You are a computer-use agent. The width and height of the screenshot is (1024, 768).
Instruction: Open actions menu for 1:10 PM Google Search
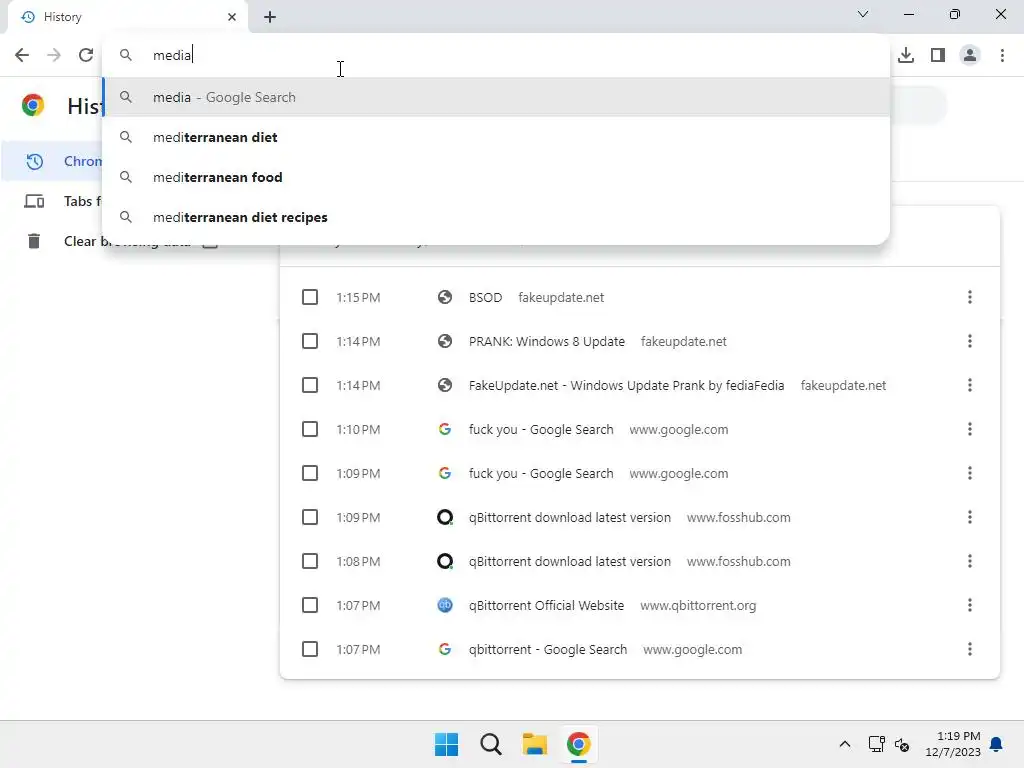click(x=970, y=429)
